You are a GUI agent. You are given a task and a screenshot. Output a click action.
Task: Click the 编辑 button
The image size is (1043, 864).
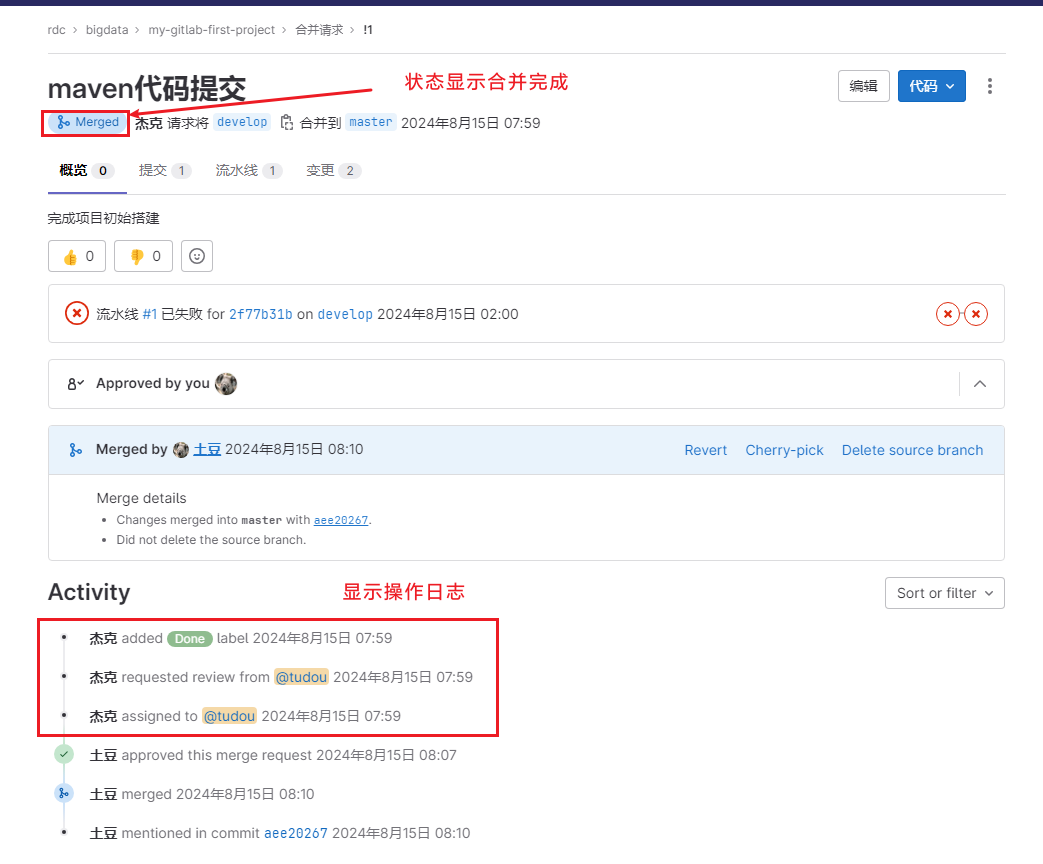pos(863,86)
